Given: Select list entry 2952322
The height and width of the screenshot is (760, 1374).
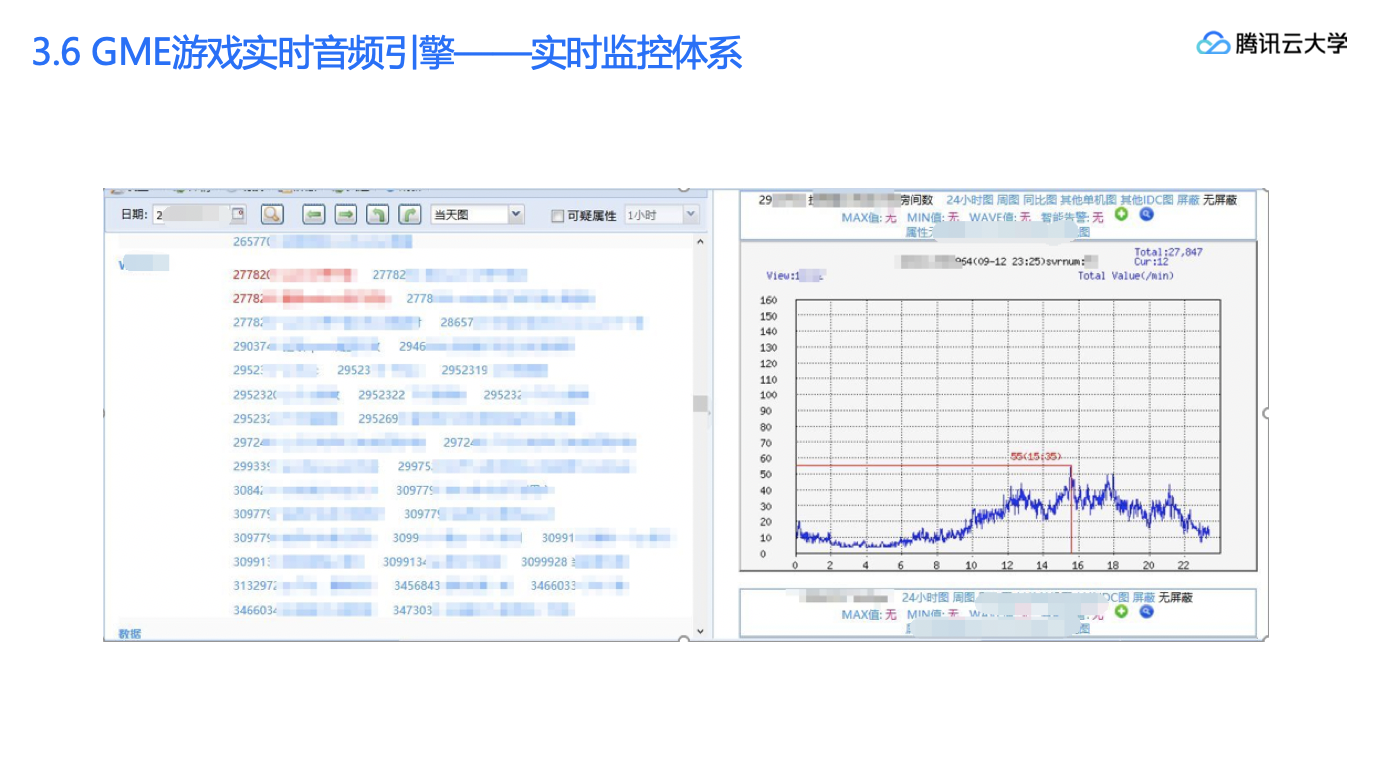Looking at the screenshot, I should point(382,395).
